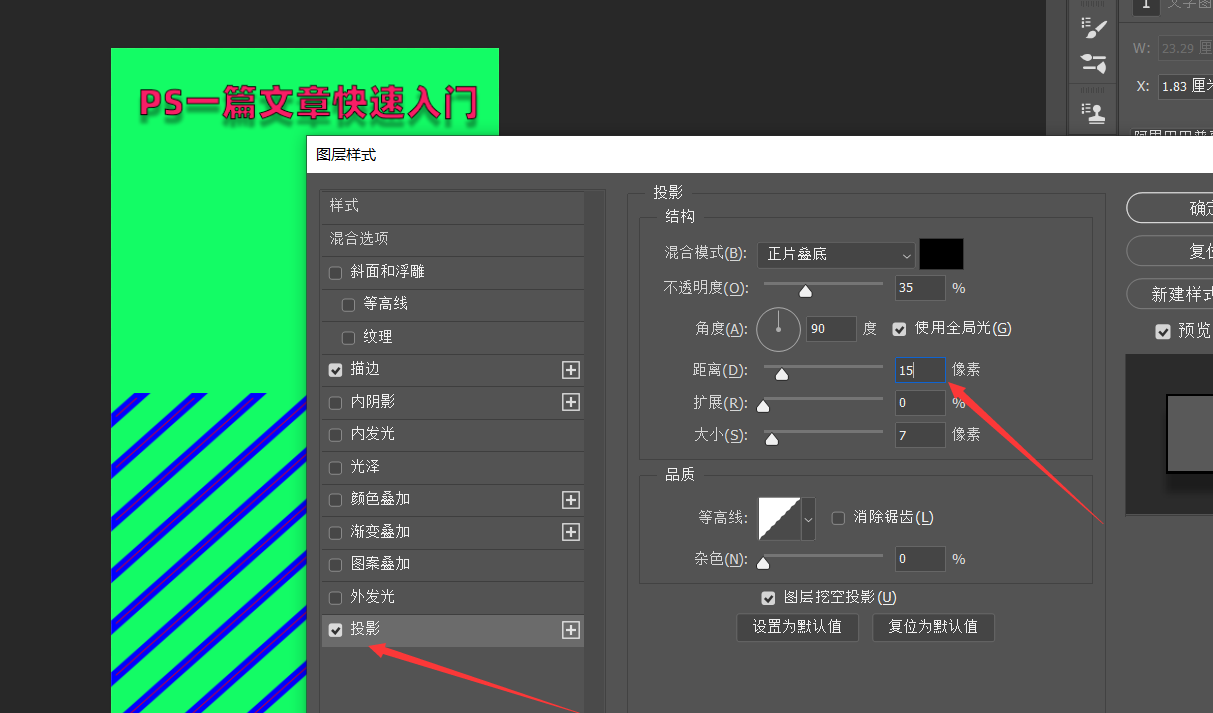This screenshot has width=1213, height=713.
Task: Enable the 渐变叠加 checkbox
Action: 336,533
